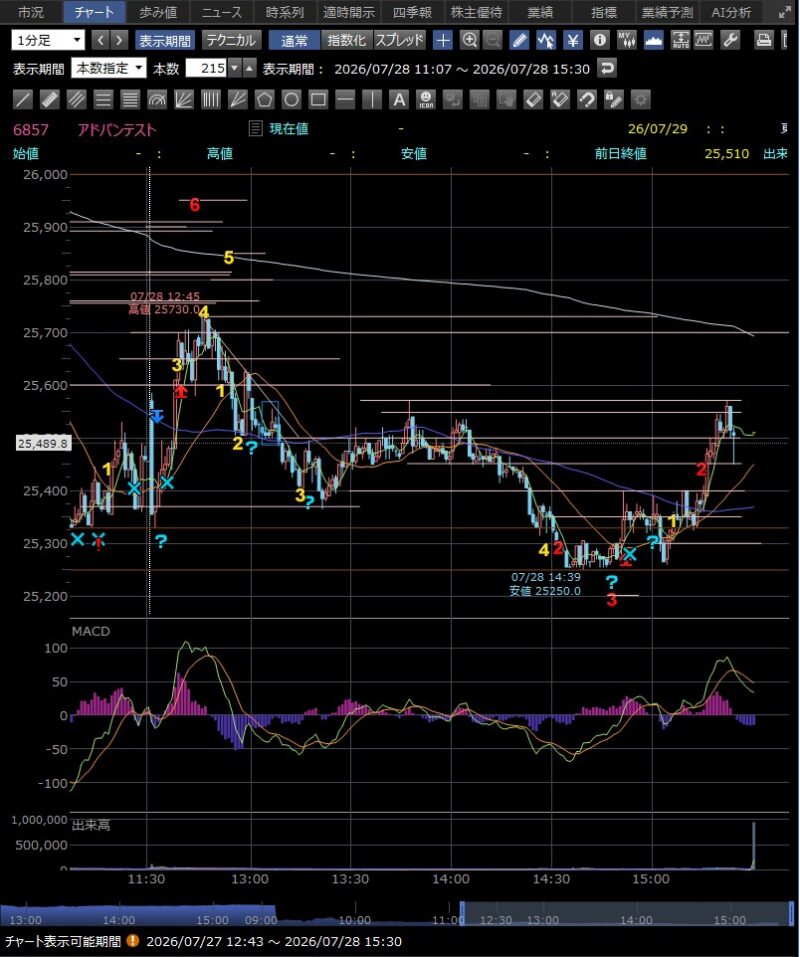Click the 25,489.8 price label
This screenshot has width=800, height=957.
click(x=43, y=443)
